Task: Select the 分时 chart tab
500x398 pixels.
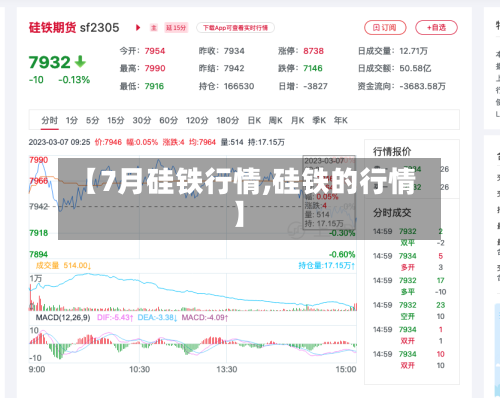Action: coord(50,120)
